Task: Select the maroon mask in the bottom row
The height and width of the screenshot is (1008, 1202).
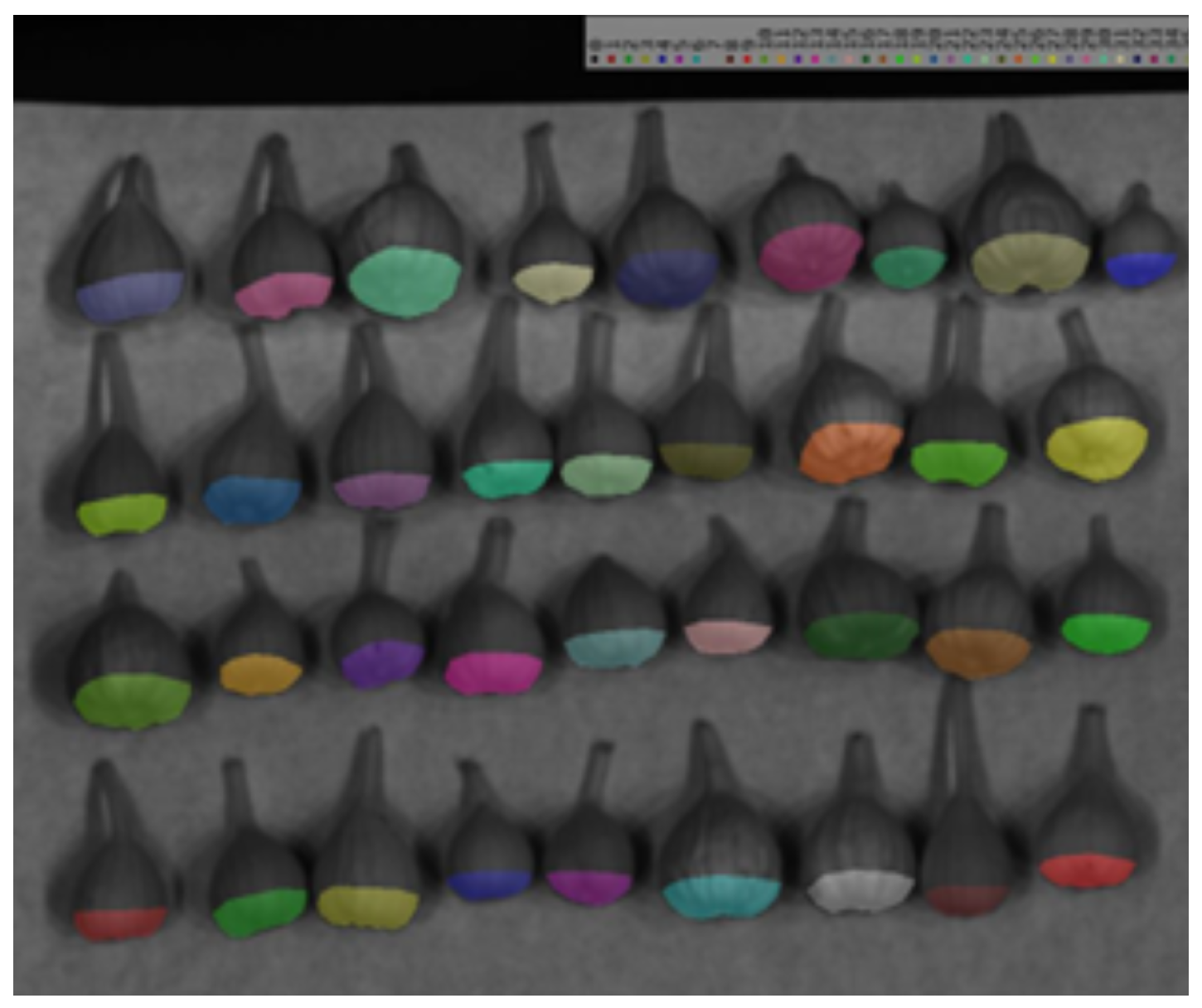Action: point(967,900)
